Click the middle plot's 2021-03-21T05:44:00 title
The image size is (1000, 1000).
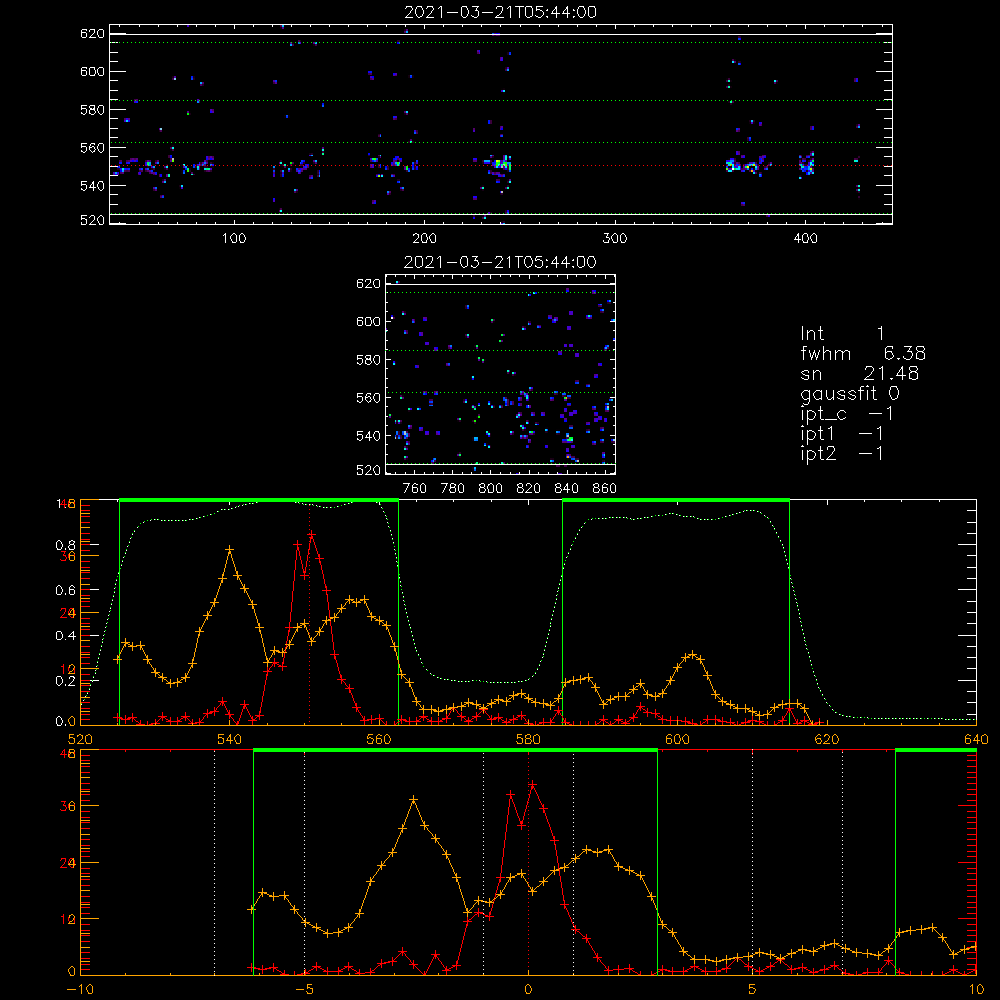[x=500, y=262]
